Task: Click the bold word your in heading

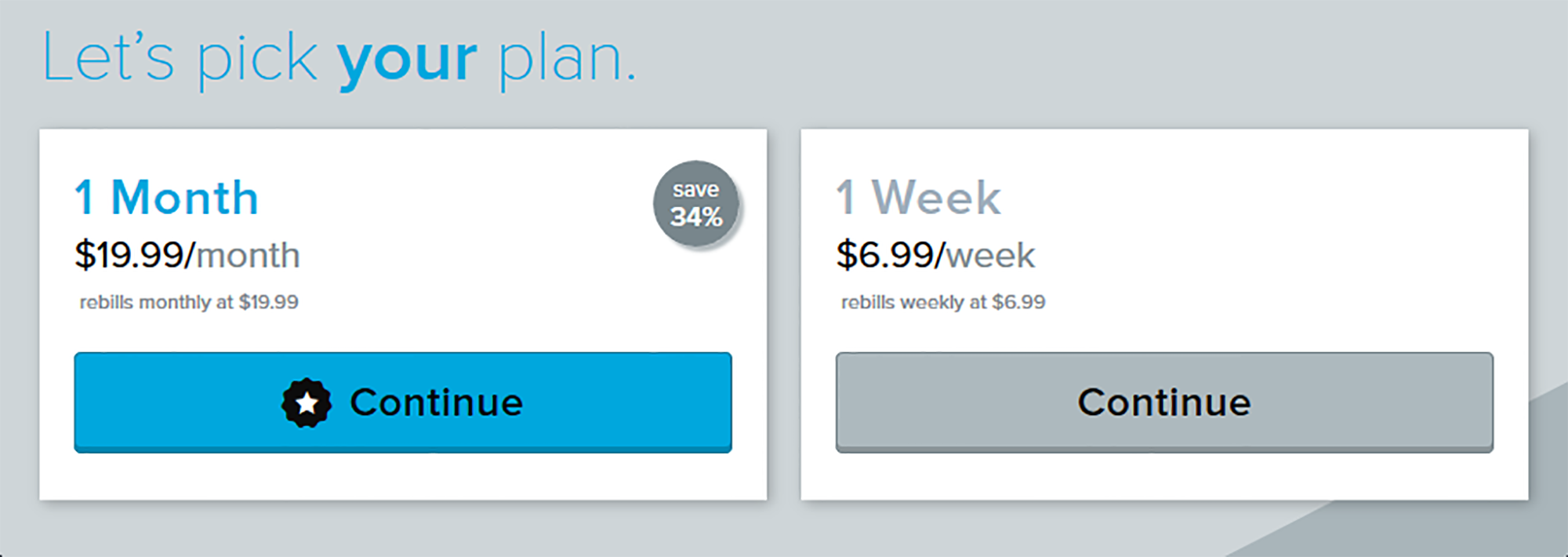Action: pyautogui.click(x=407, y=60)
